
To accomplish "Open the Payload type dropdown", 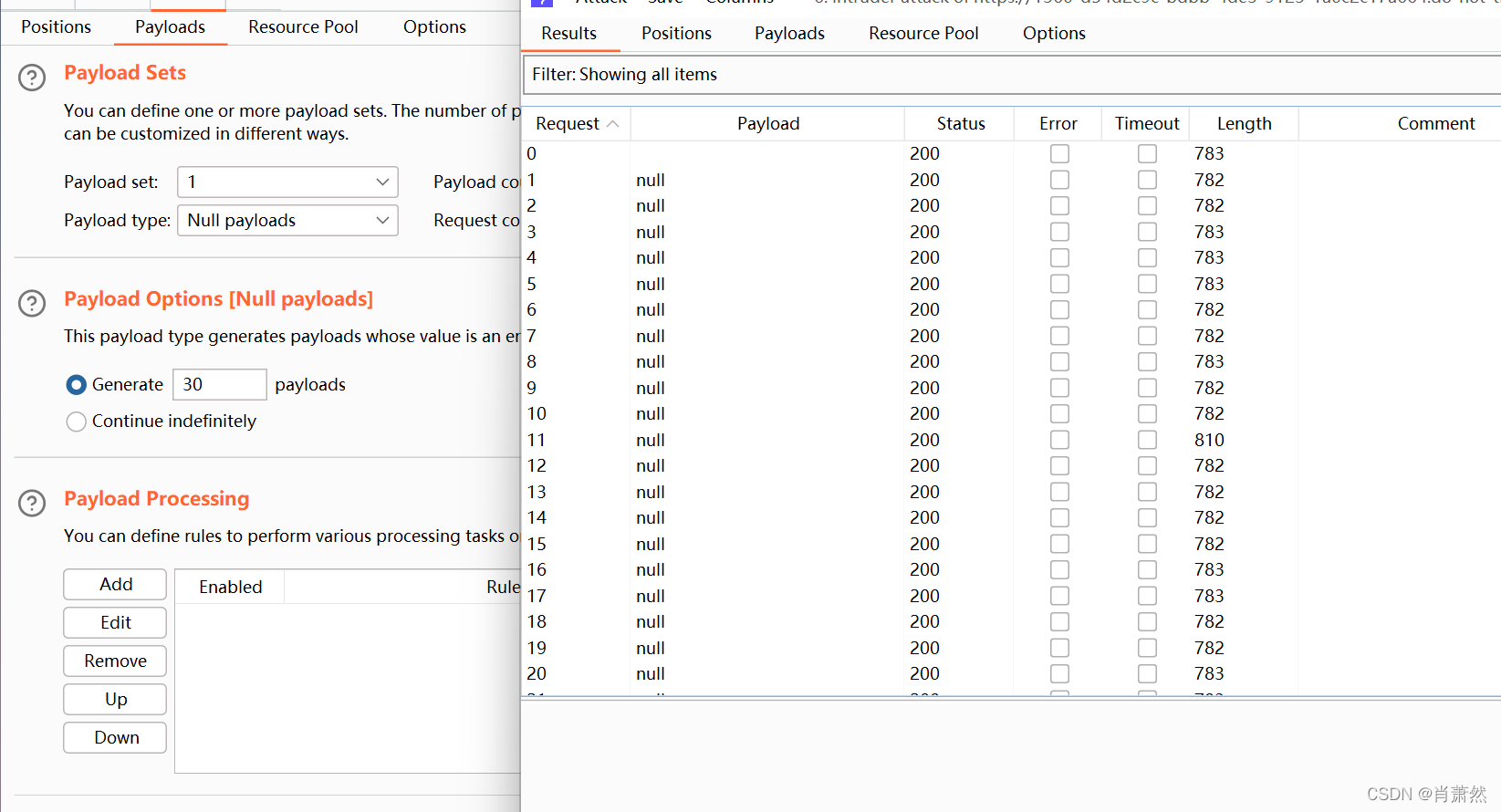I will click(x=287, y=221).
